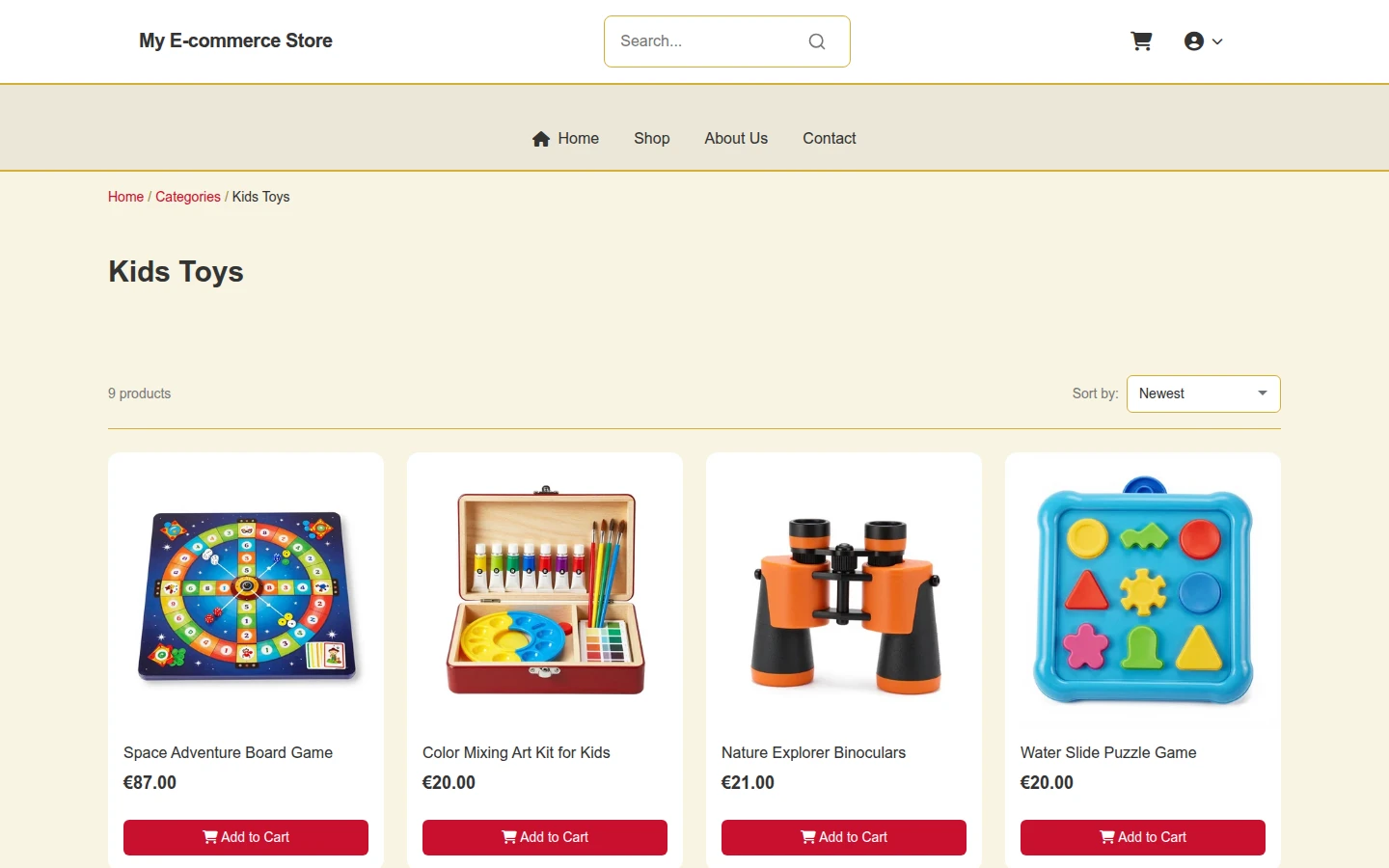Click the Sort by dropdown arrow
The height and width of the screenshot is (868, 1389).
pos(1262,393)
